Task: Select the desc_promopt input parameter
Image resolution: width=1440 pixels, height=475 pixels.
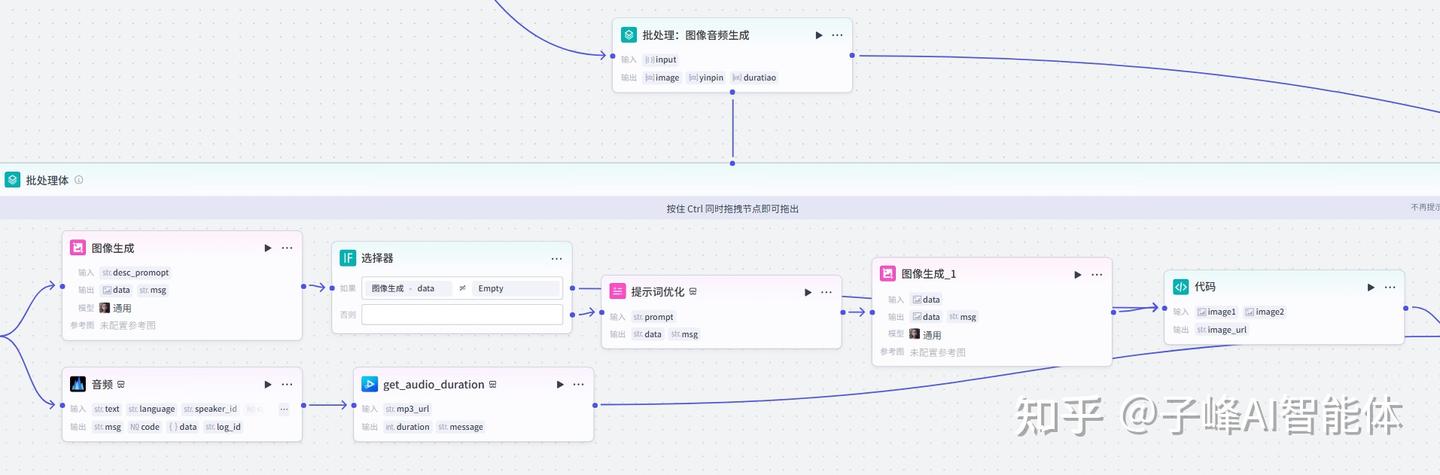Action: (135, 272)
